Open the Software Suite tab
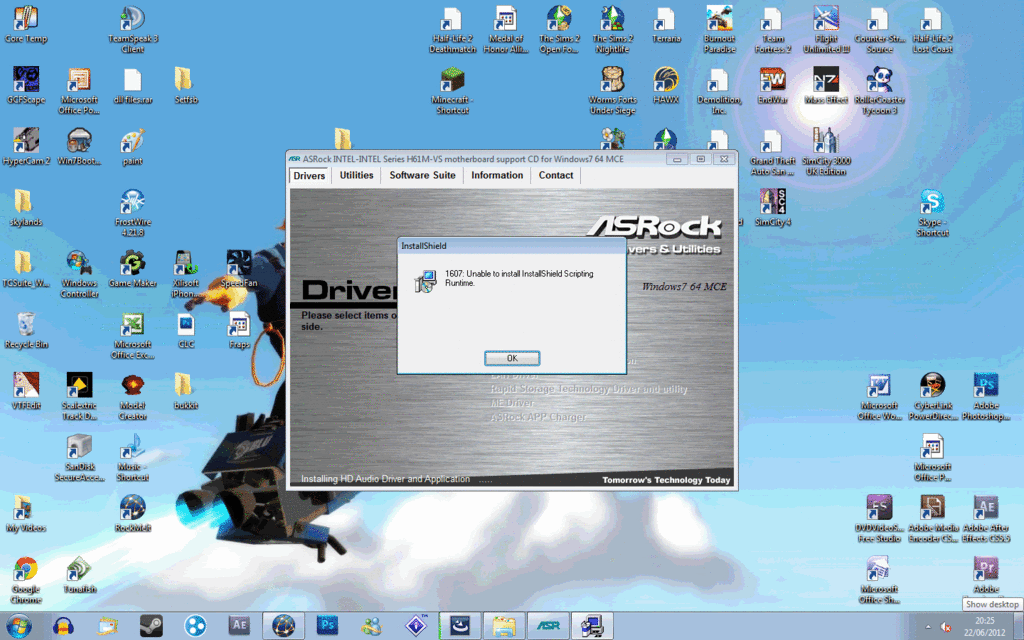Viewport: 1024px width, 640px height. coord(423,175)
